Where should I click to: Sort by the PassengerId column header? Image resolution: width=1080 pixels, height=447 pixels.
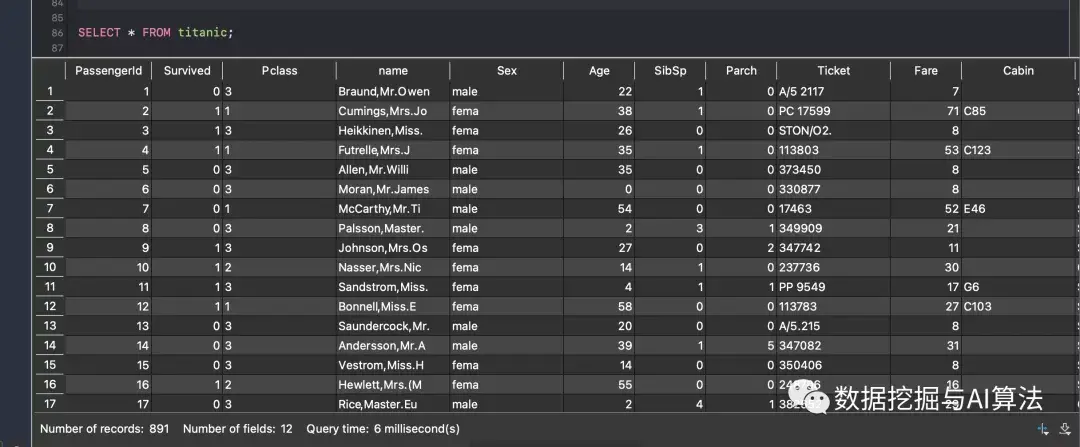click(108, 71)
